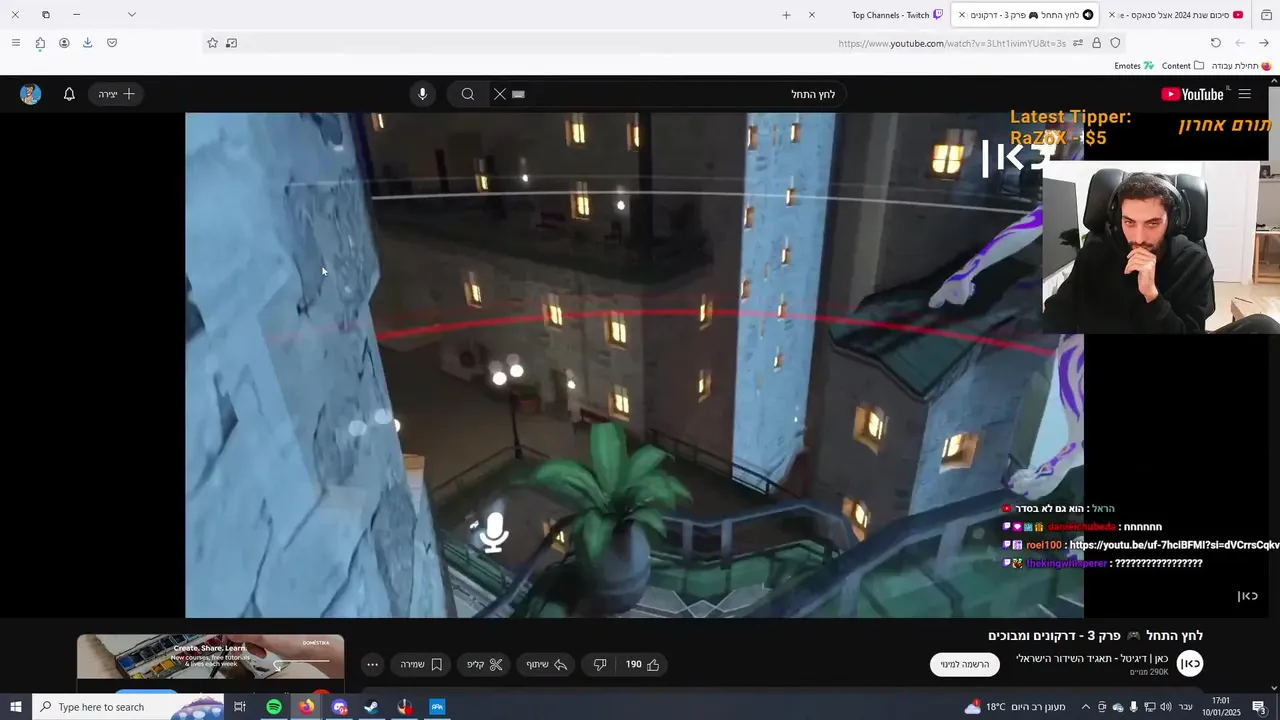Screen dimensions: 1280x720
Task: Open the Windows Start menu
Action: tap(15, 707)
